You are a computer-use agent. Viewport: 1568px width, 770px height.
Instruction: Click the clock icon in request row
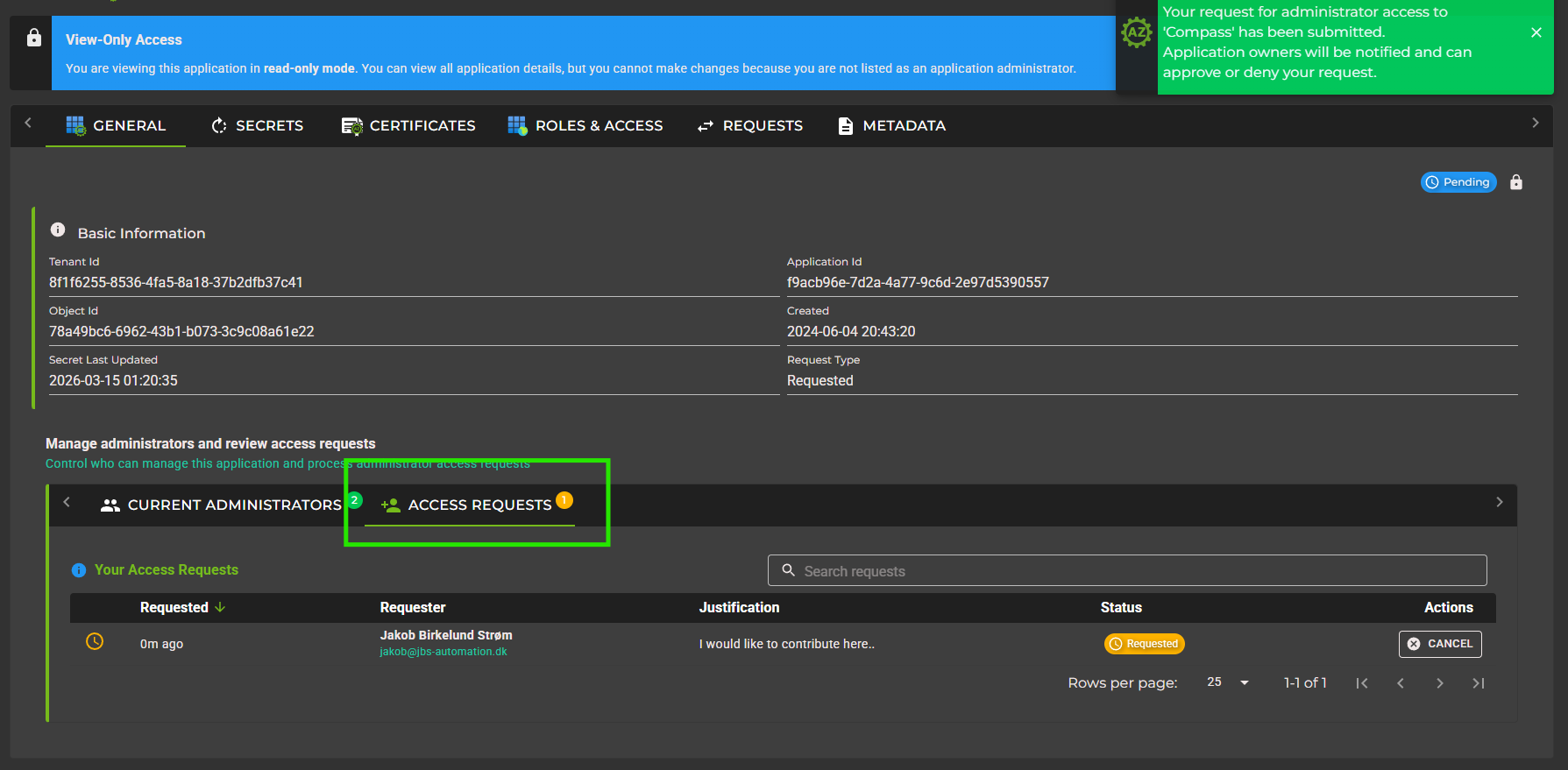coord(95,641)
